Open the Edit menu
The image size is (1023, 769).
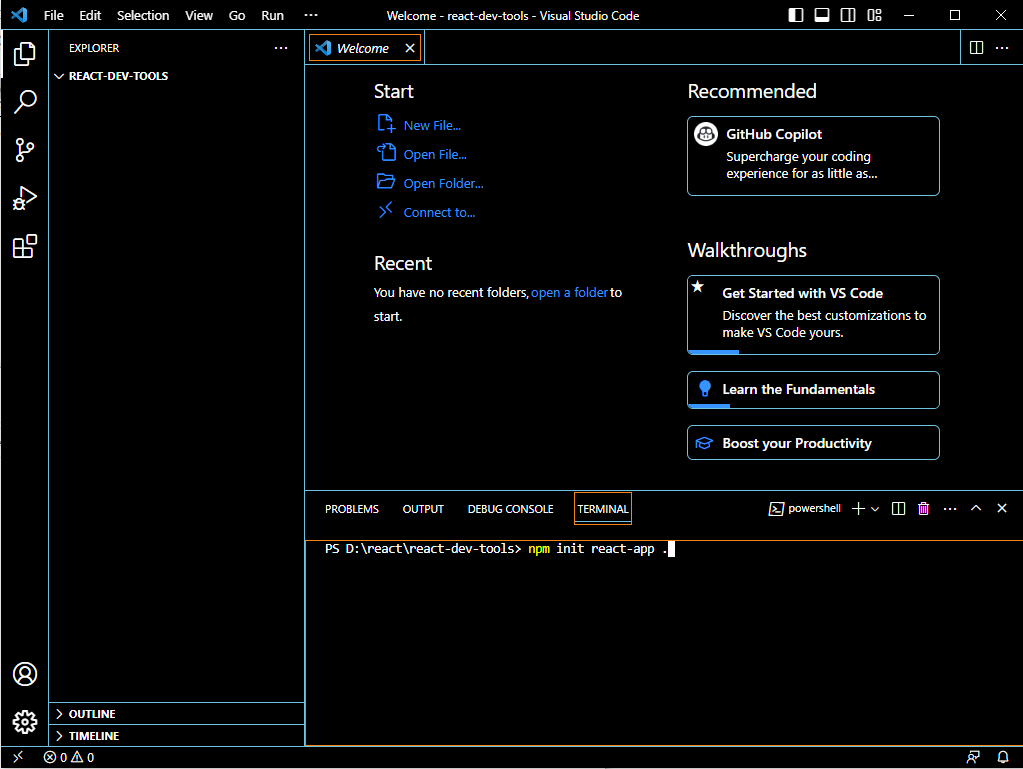pyautogui.click(x=90, y=15)
